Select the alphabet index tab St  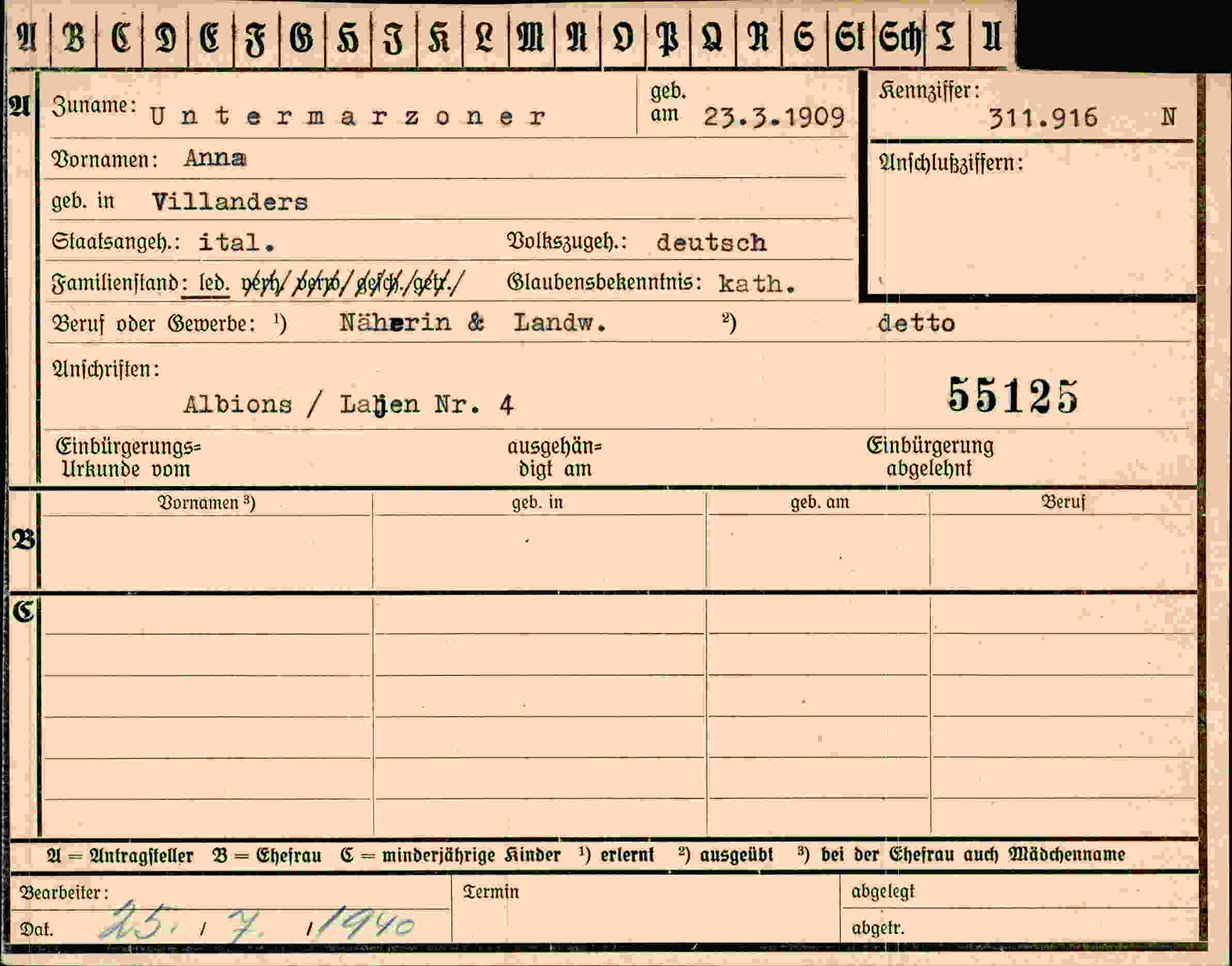[x=850, y=37]
